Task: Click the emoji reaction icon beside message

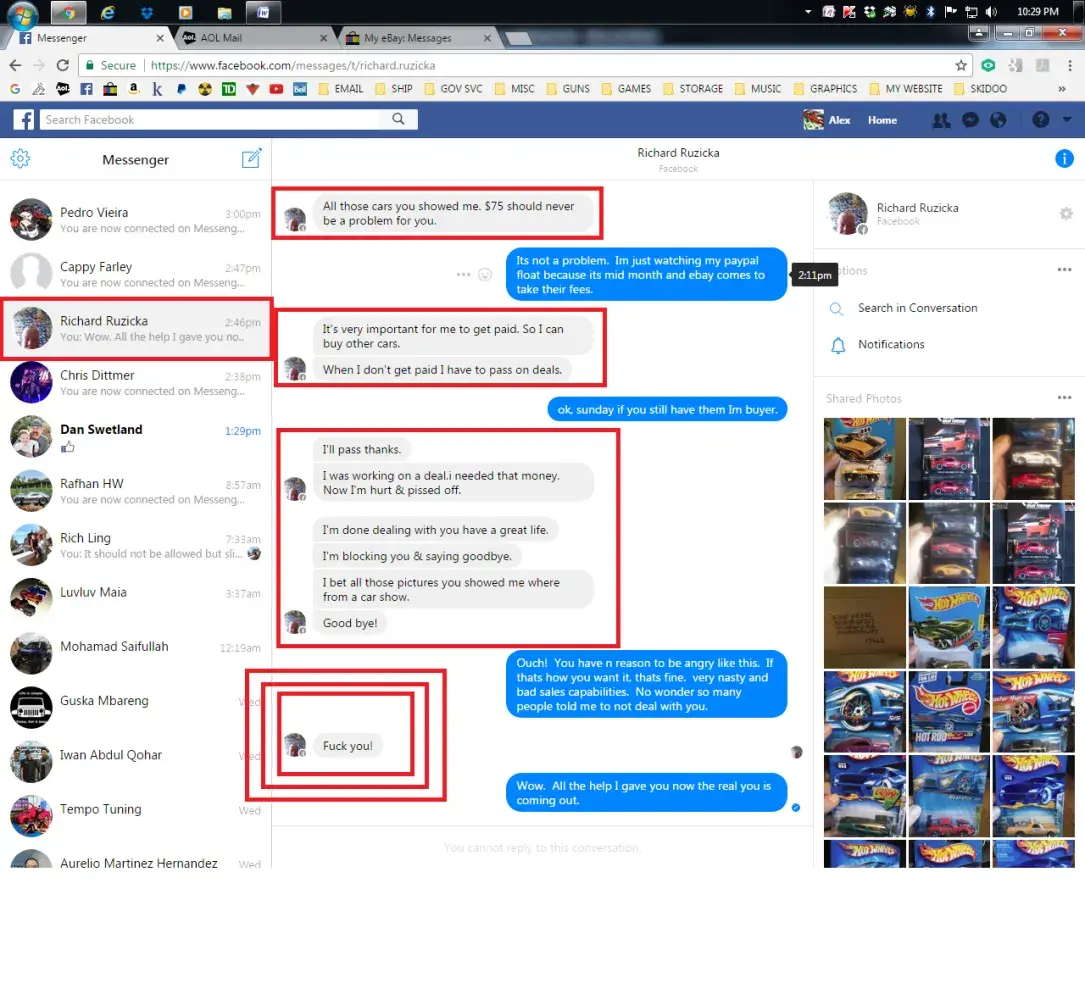Action: coord(485,274)
